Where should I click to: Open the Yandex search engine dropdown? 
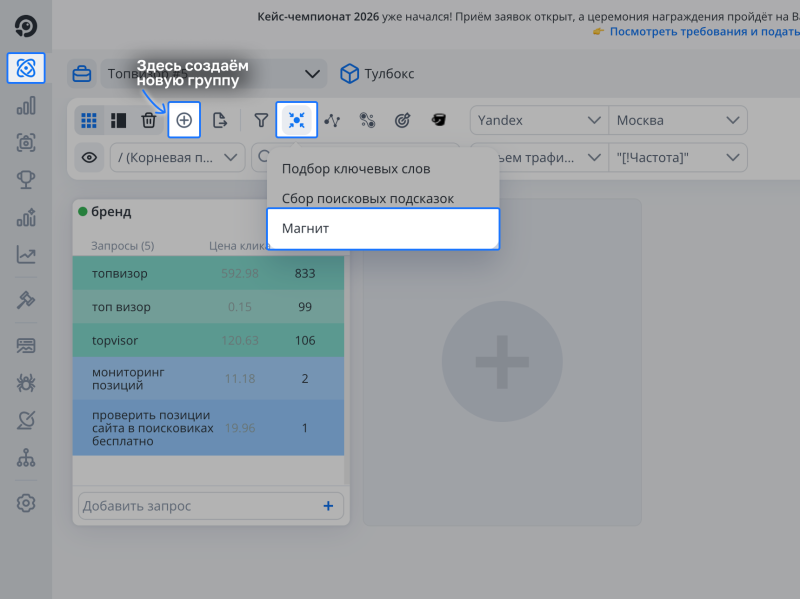tap(539, 120)
